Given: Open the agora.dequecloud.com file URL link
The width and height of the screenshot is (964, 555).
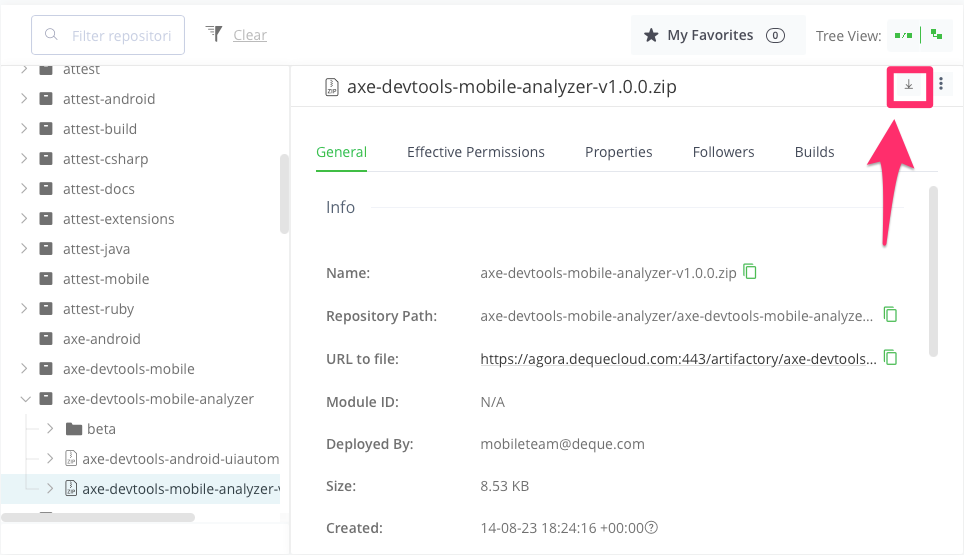Looking at the screenshot, I should click(x=678, y=359).
